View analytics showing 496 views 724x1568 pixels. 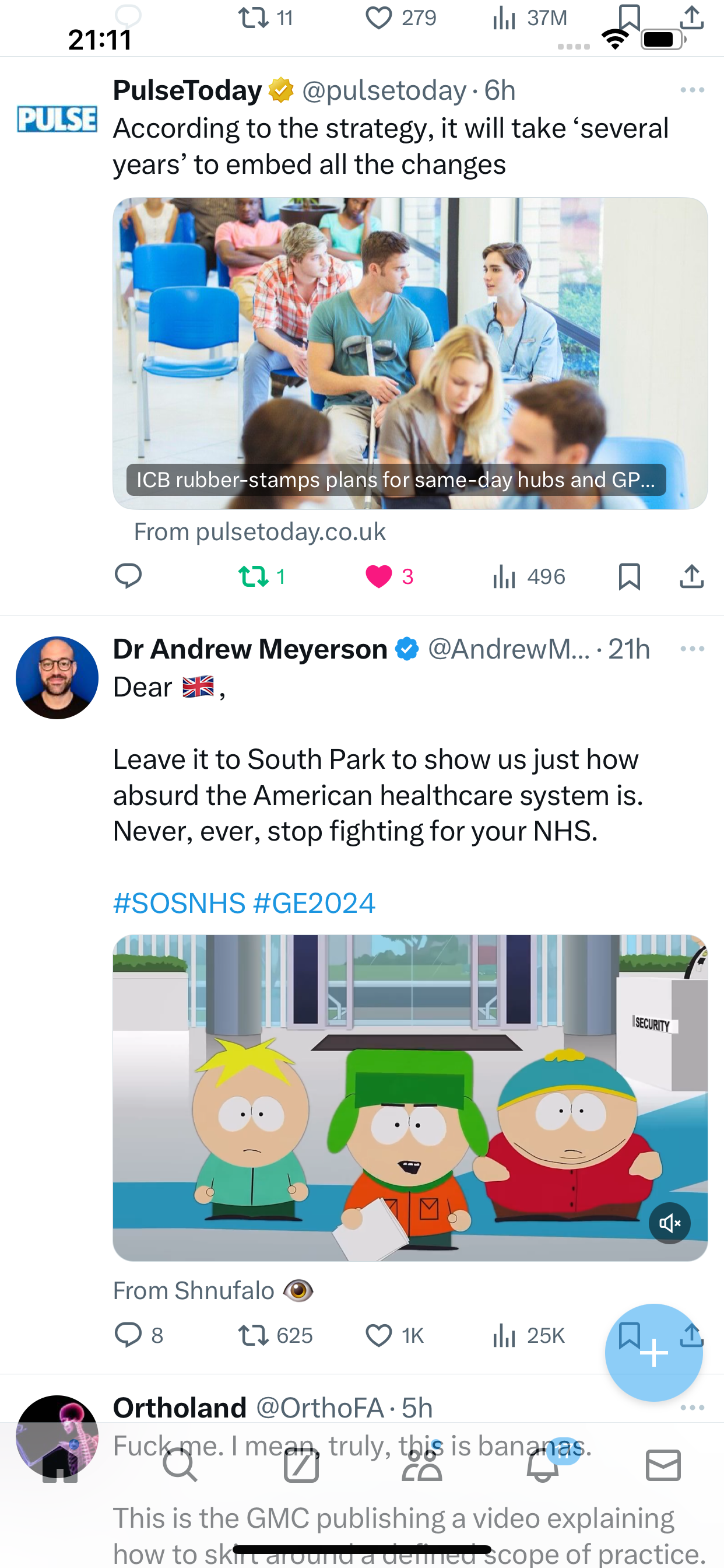529,576
